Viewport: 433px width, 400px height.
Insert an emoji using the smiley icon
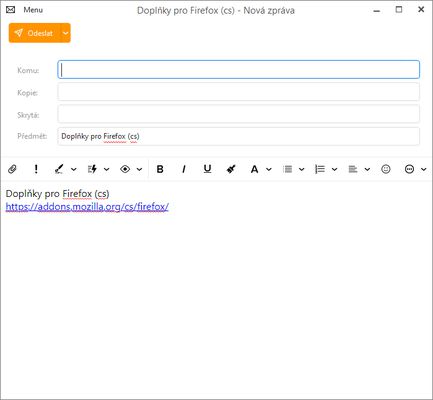coord(386,169)
